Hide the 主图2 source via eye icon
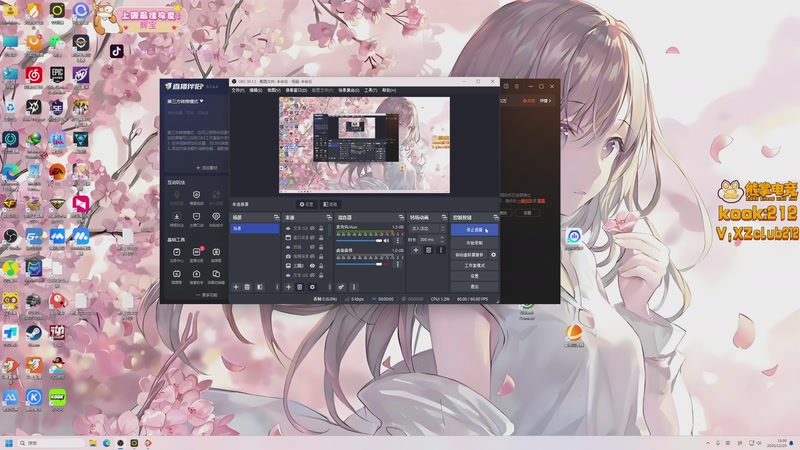 [312, 266]
